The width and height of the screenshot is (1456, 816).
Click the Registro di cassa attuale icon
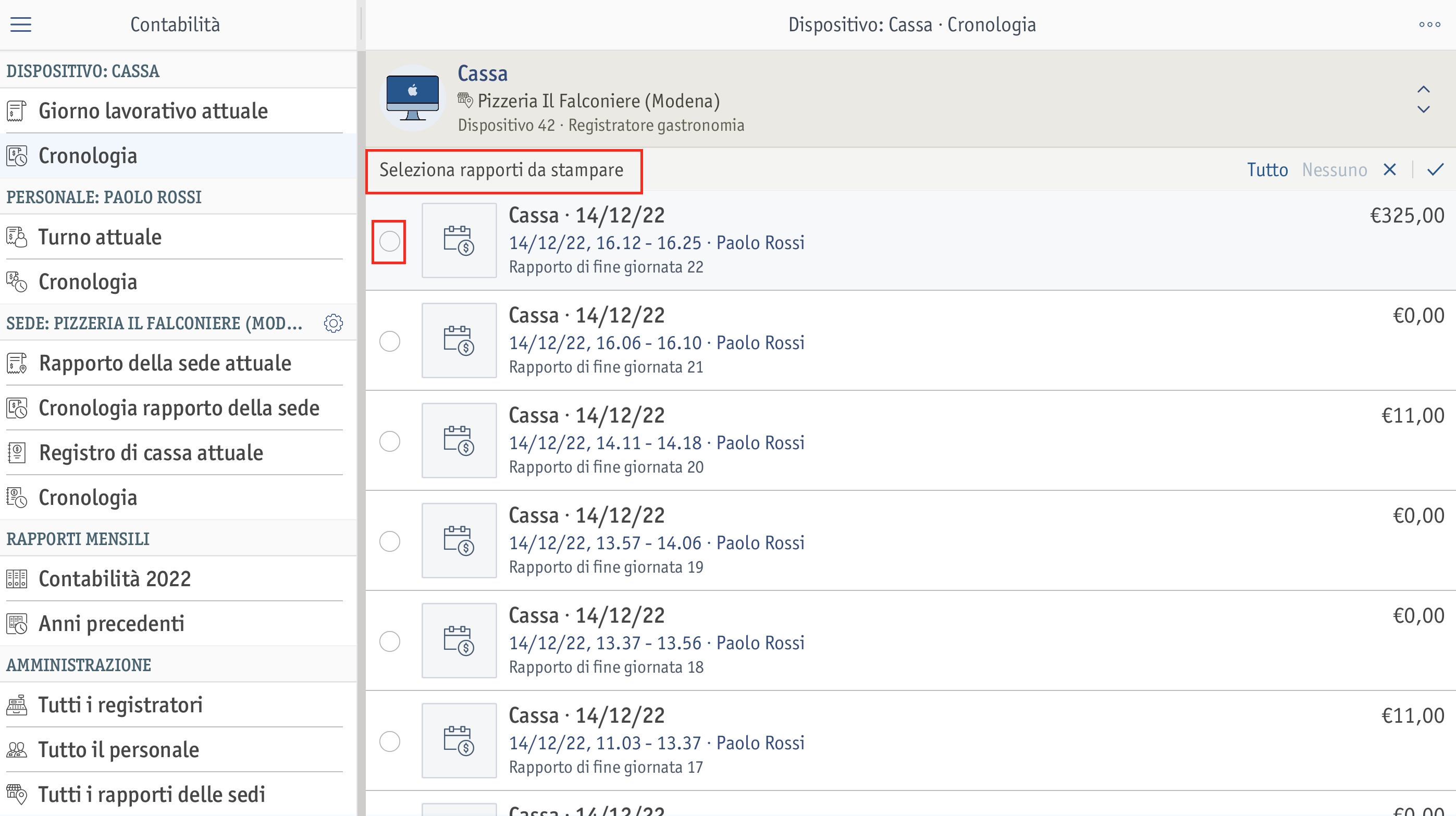(16, 453)
